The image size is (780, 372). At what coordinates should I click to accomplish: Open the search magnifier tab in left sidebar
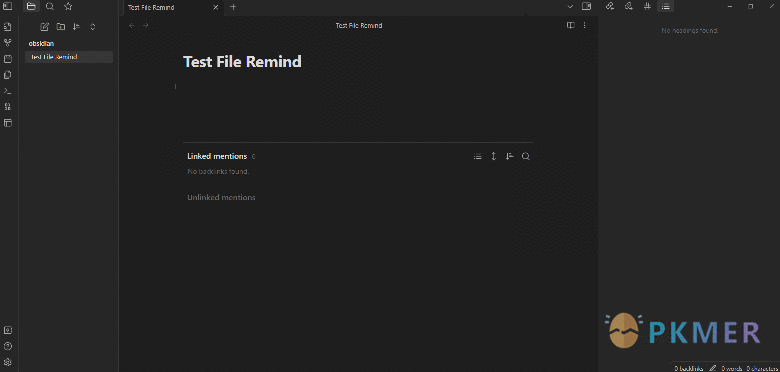coord(50,6)
